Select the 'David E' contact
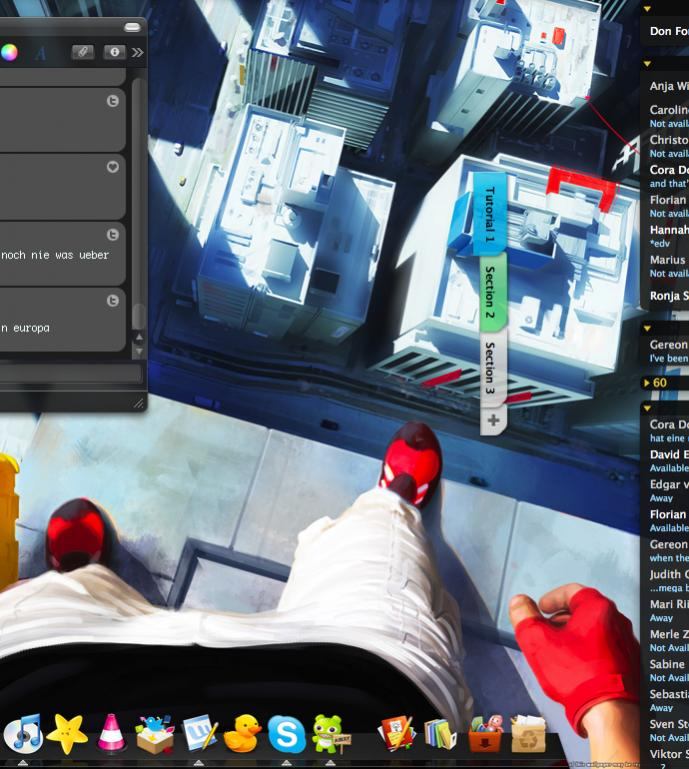Image resolution: width=689 pixels, height=769 pixels. tap(668, 461)
